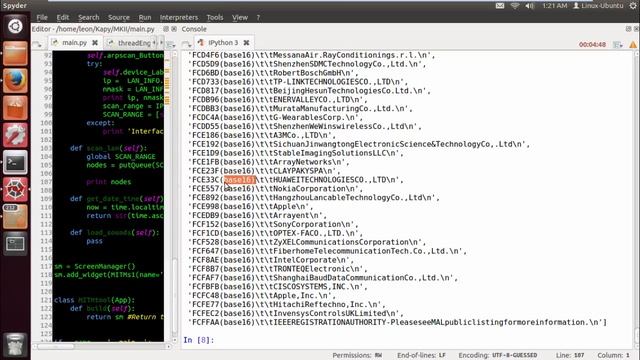Open the window-shaped icon in the launcher
Viewport: 640px width, 360px height.
(15, 244)
